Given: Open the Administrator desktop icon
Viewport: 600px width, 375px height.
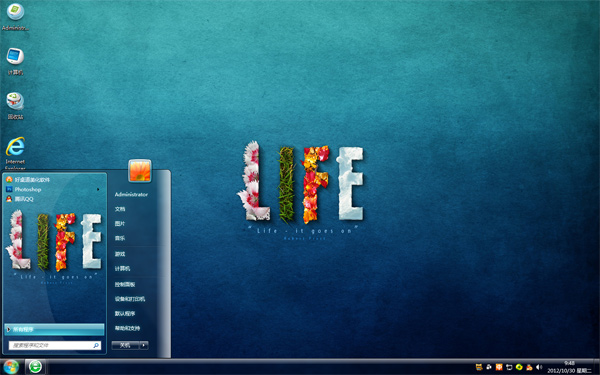Looking at the screenshot, I should pyautogui.click(x=15, y=16).
